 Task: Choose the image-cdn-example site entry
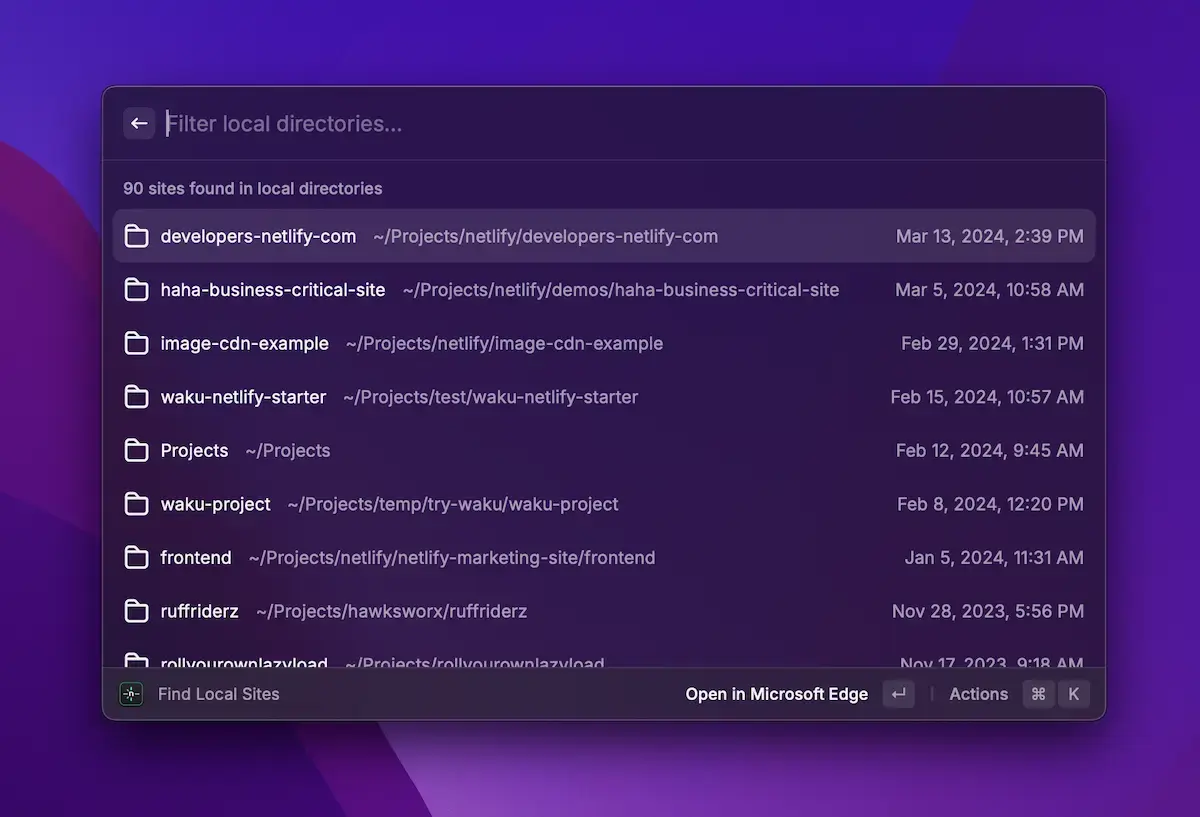[244, 343]
